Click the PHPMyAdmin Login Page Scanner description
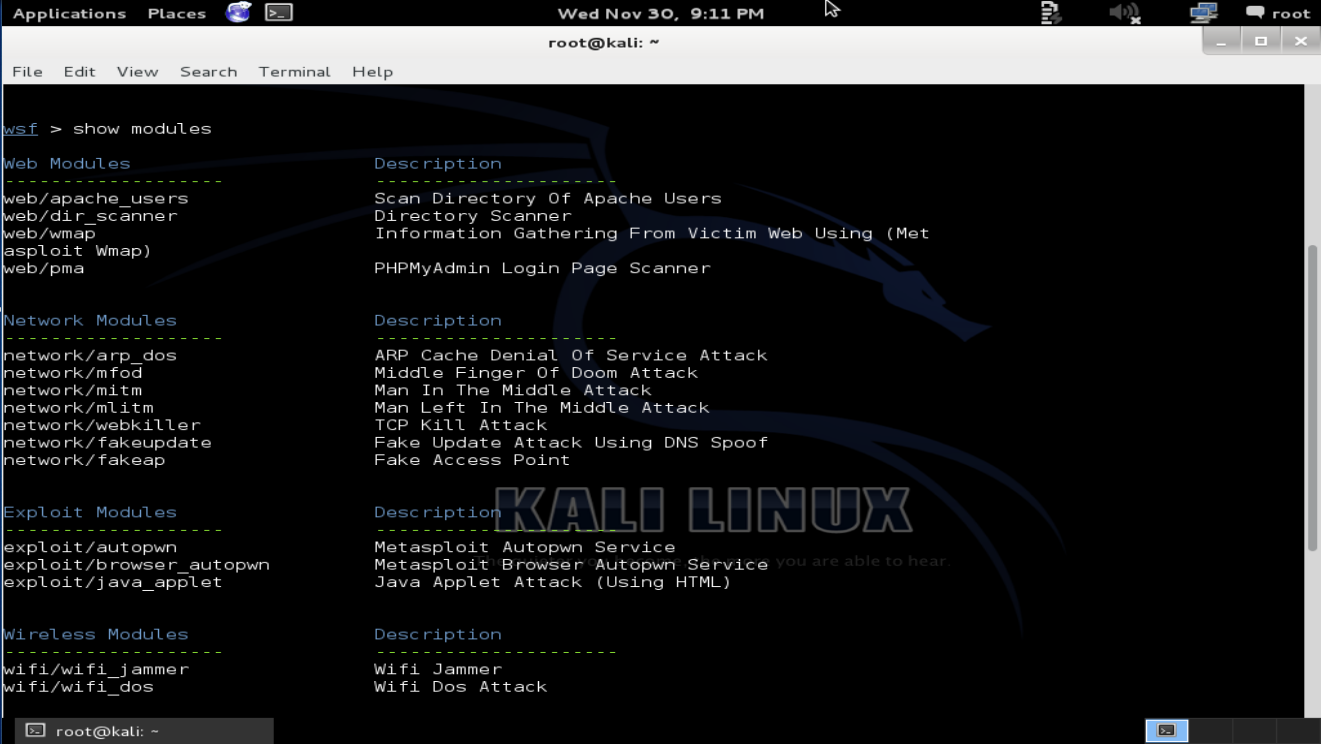1321x744 pixels. click(542, 268)
